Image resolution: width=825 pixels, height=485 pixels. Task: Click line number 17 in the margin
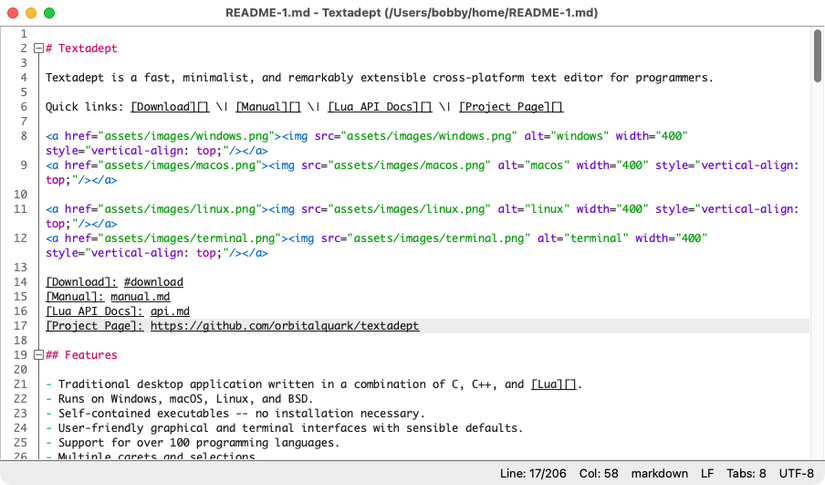tap(21, 326)
